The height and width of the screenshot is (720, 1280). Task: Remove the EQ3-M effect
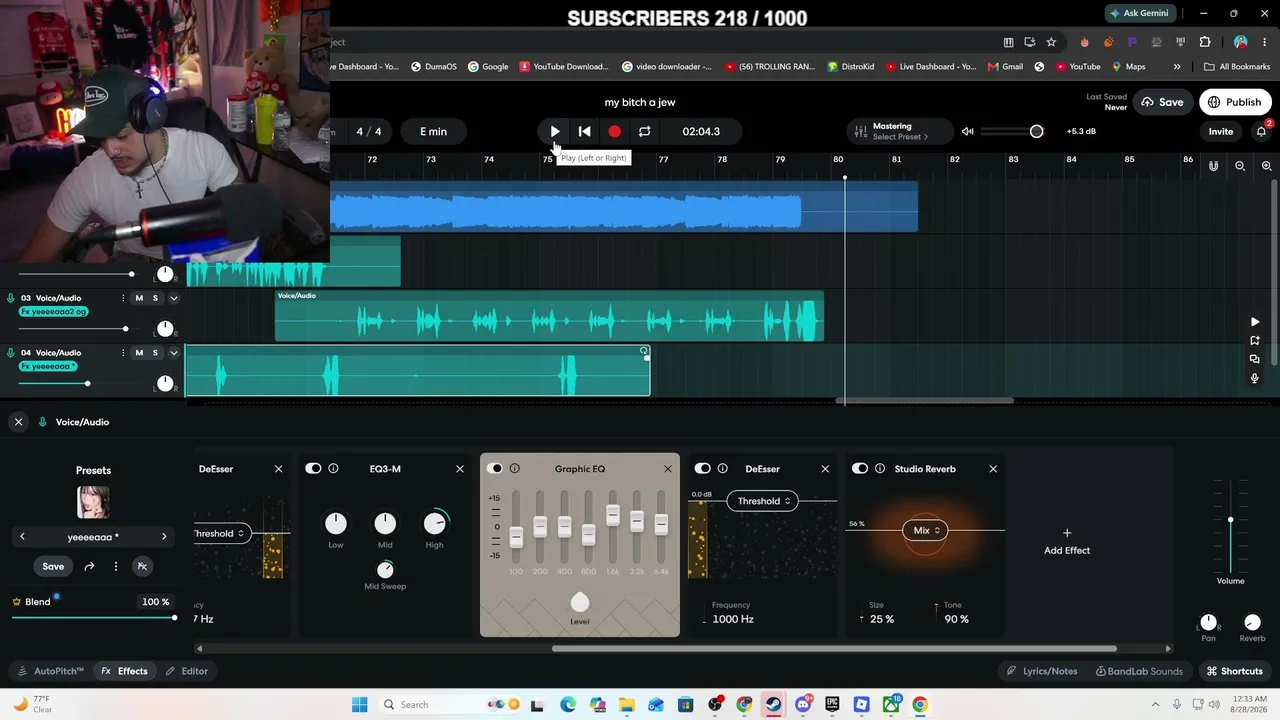[x=460, y=469]
